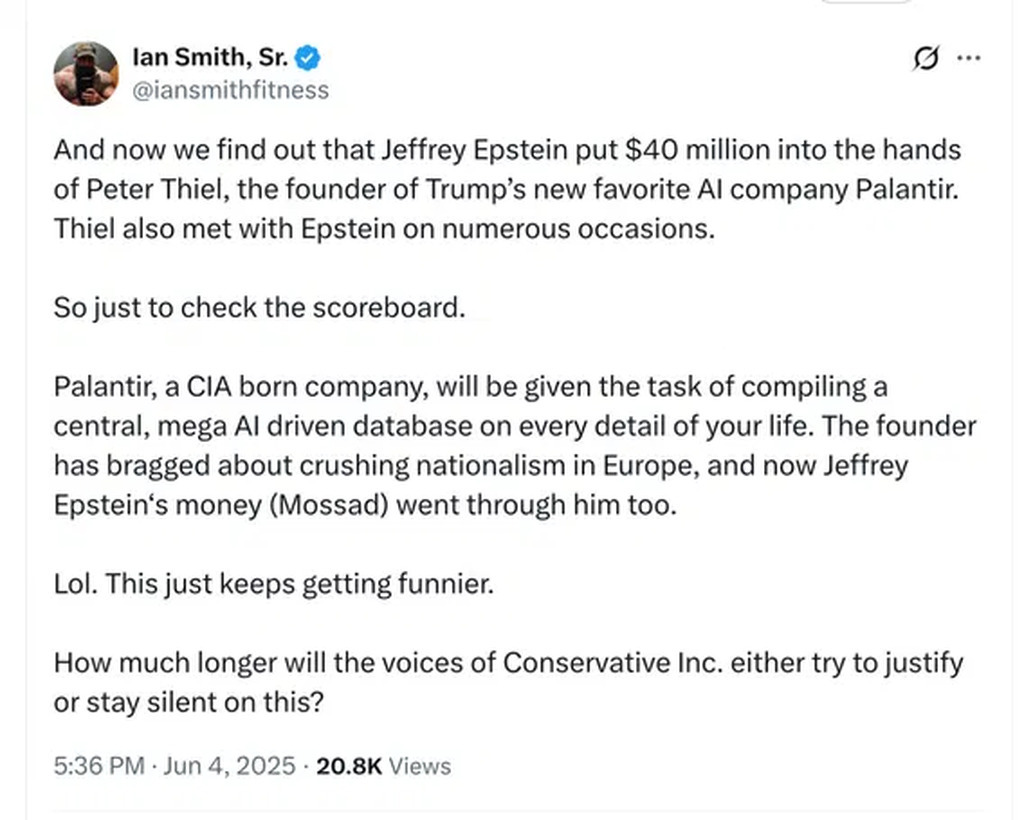Select the line "So just to check the scoreboard."
The width and height of the screenshot is (1024, 820).
click(259, 308)
